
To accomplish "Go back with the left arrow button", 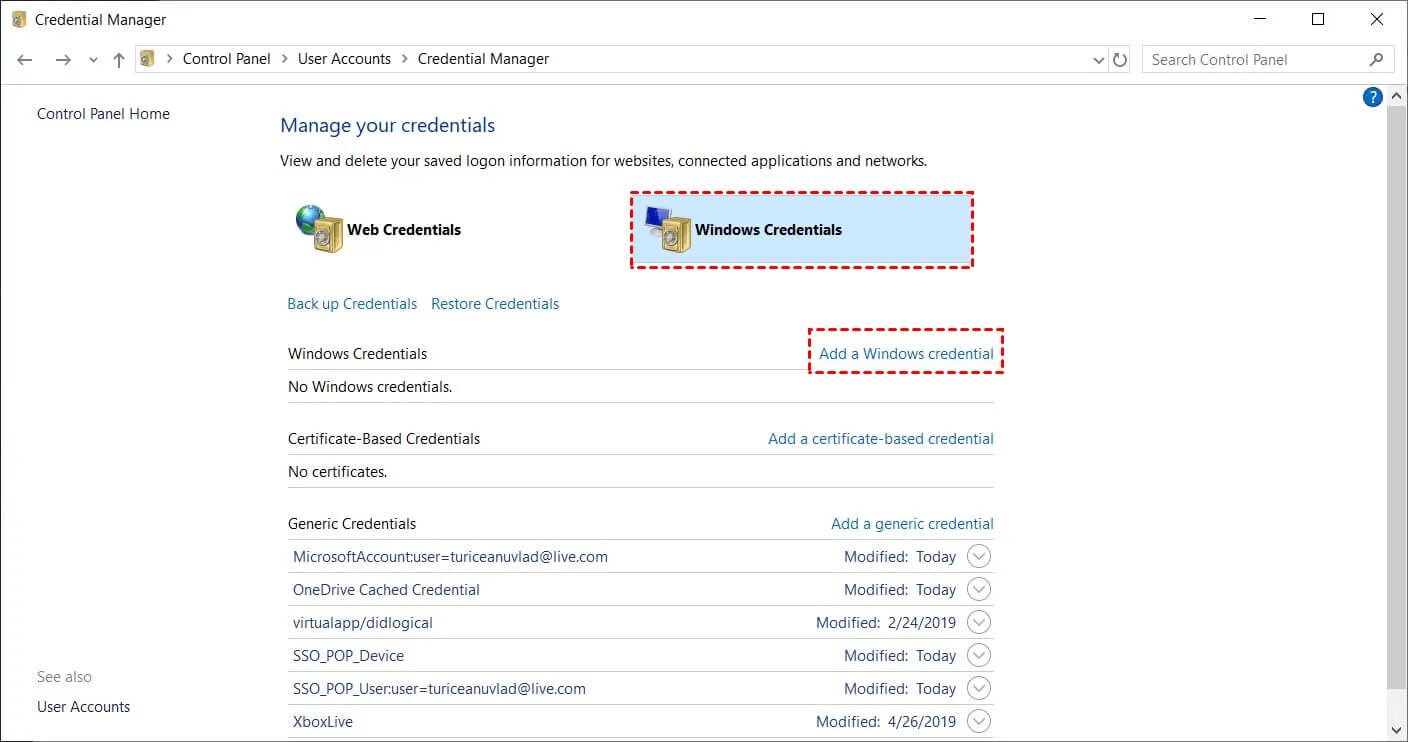I will point(26,60).
